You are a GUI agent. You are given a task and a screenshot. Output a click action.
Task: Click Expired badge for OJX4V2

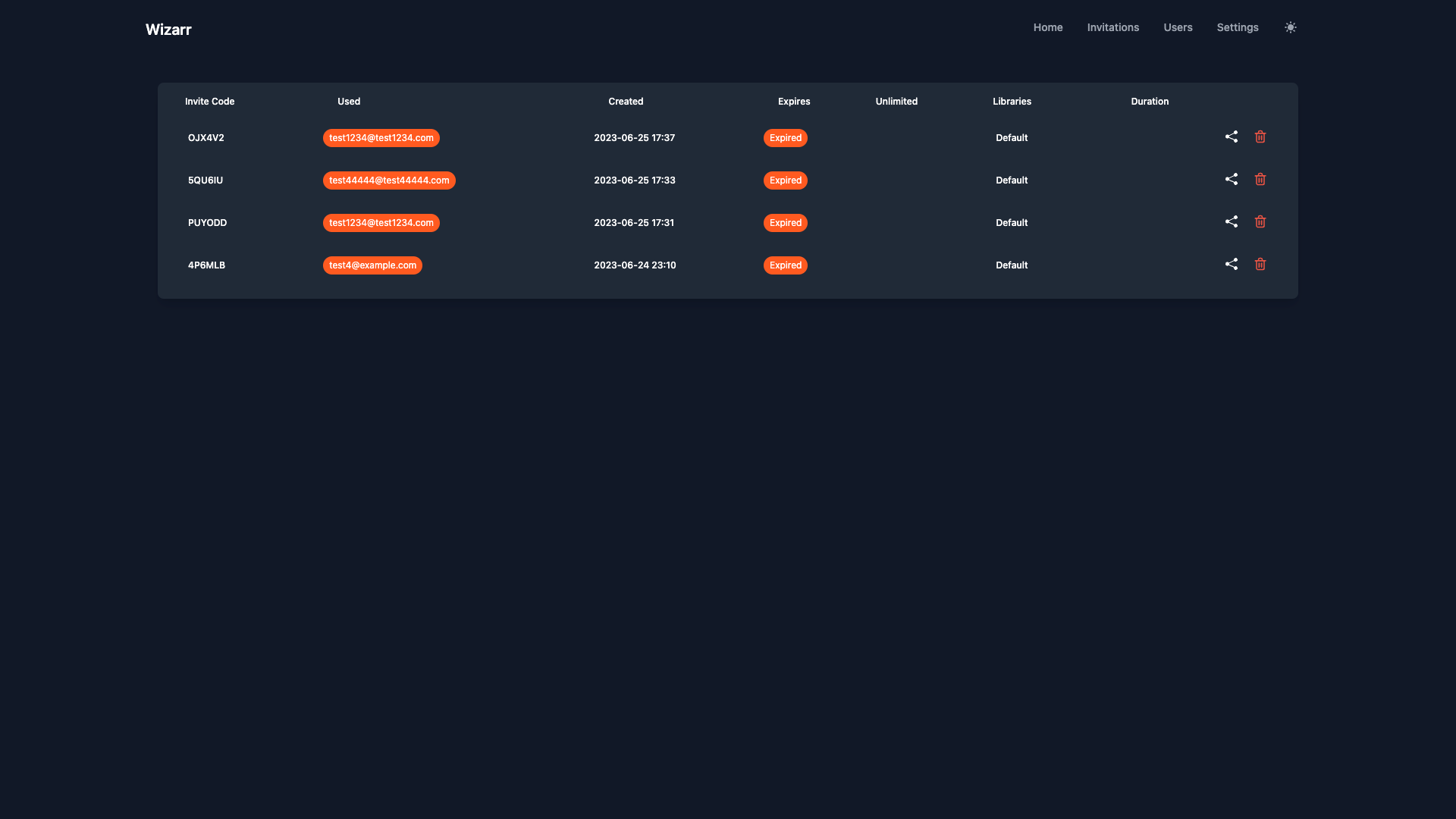click(785, 138)
